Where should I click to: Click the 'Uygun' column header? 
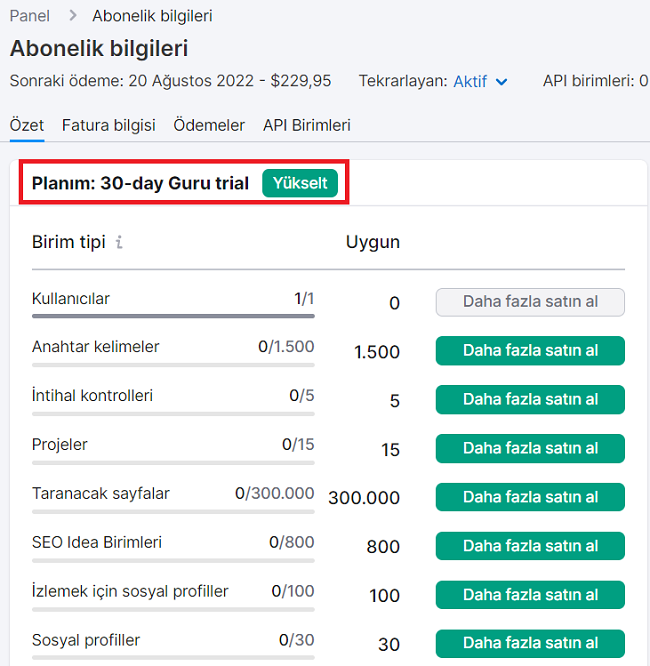click(x=373, y=243)
